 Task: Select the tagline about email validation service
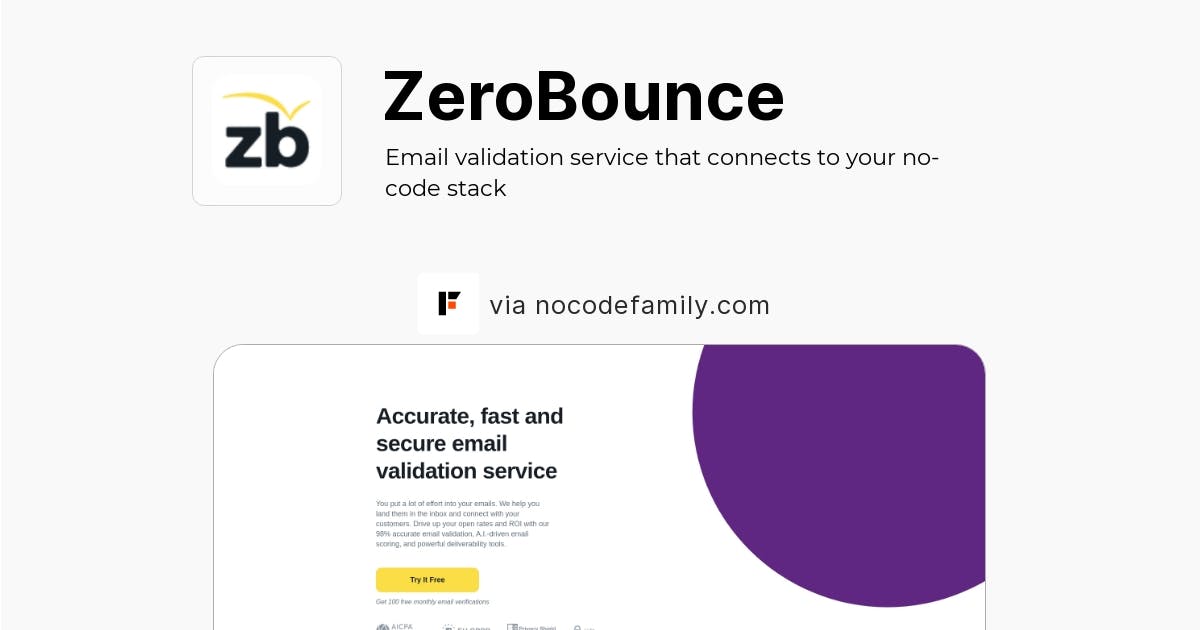[x=662, y=172]
